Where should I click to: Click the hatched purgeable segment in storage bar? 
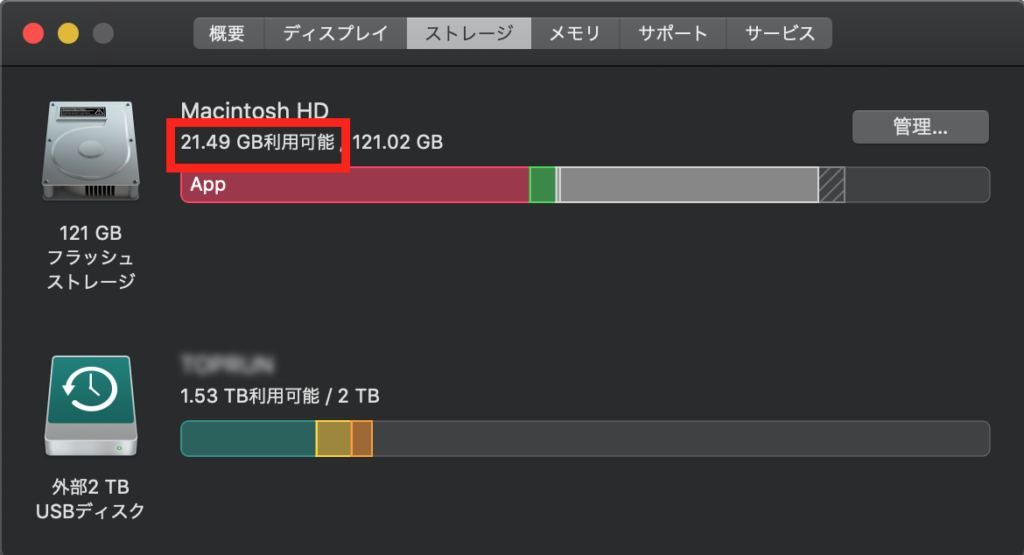[831, 185]
